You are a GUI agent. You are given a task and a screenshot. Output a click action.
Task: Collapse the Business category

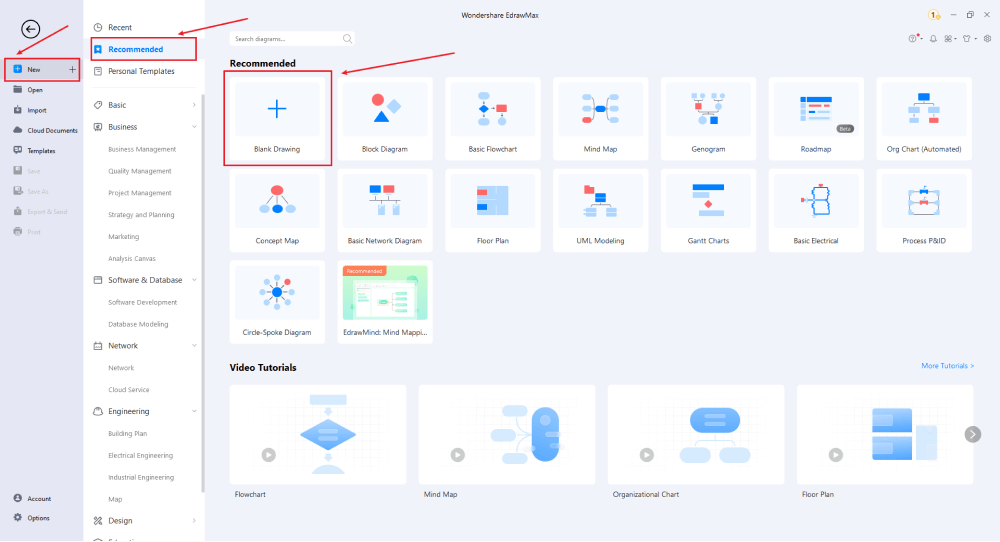[194, 127]
